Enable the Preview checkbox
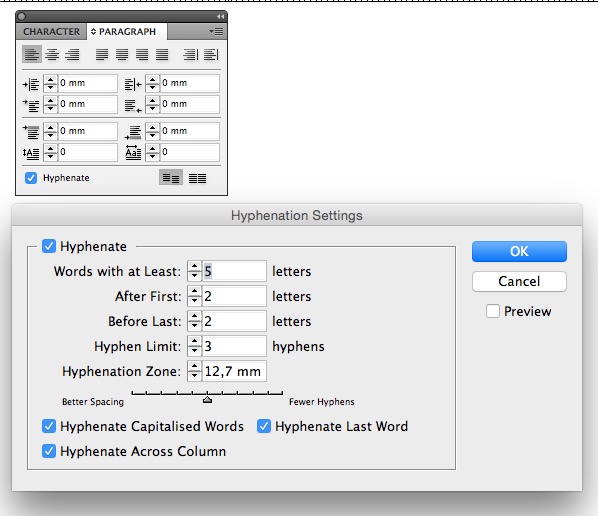 click(x=493, y=311)
